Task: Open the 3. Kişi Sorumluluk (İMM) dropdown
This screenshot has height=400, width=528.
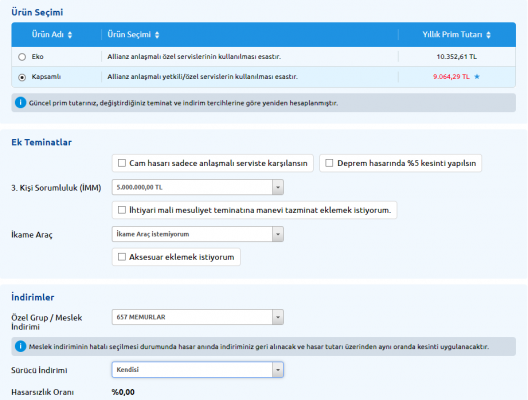Action: (x=198, y=187)
